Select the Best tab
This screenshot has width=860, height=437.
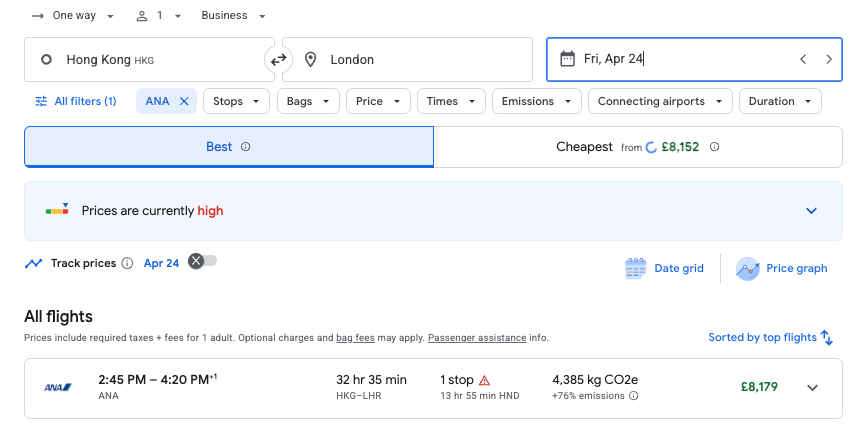point(228,147)
